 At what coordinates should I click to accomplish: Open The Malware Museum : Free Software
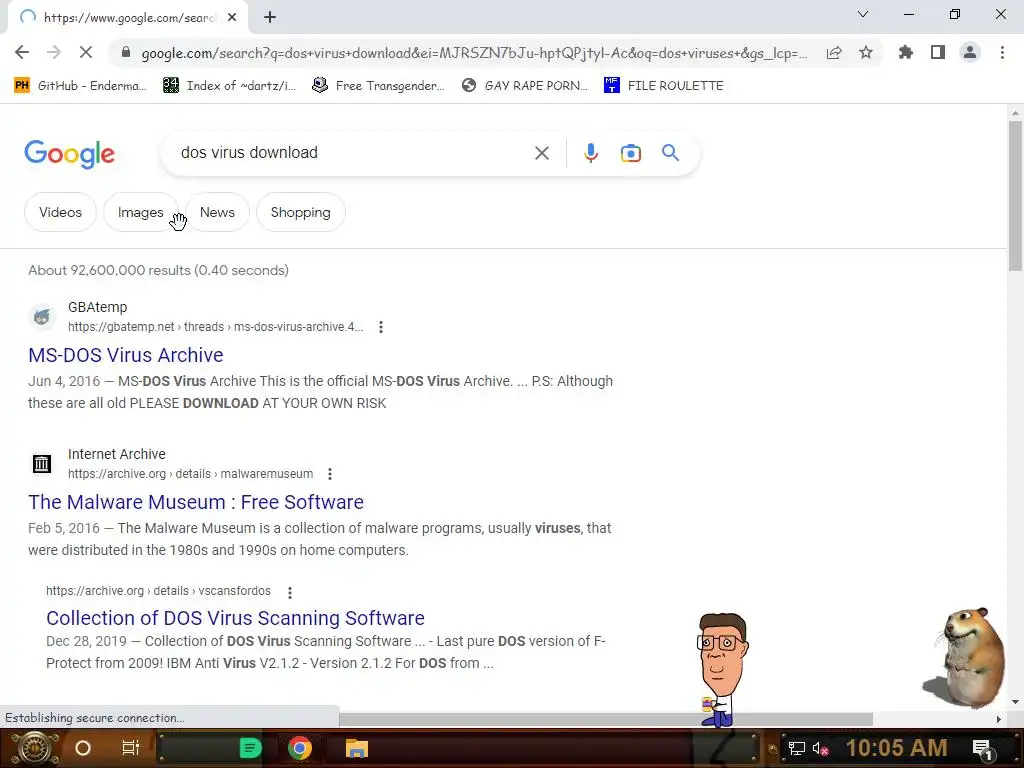pyautogui.click(x=196, y=502)
